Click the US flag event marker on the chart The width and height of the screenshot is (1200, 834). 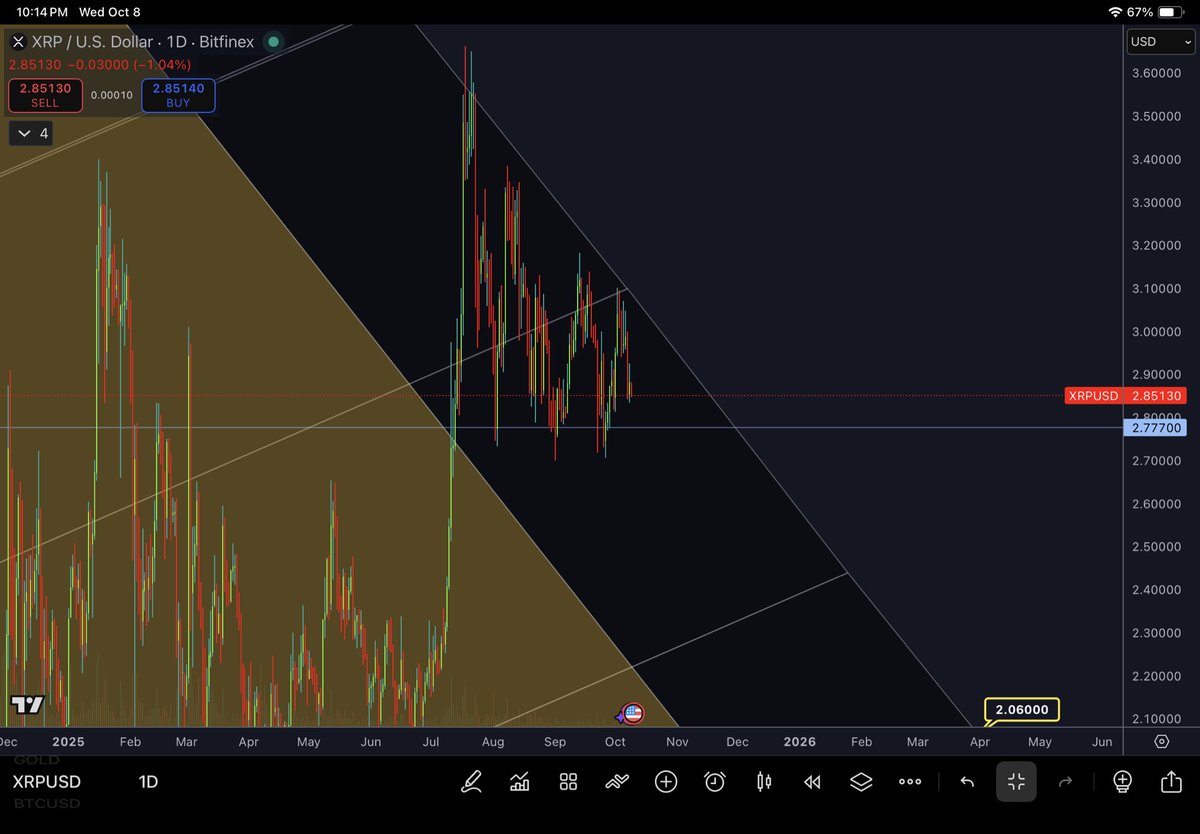[x=632, y=714]
